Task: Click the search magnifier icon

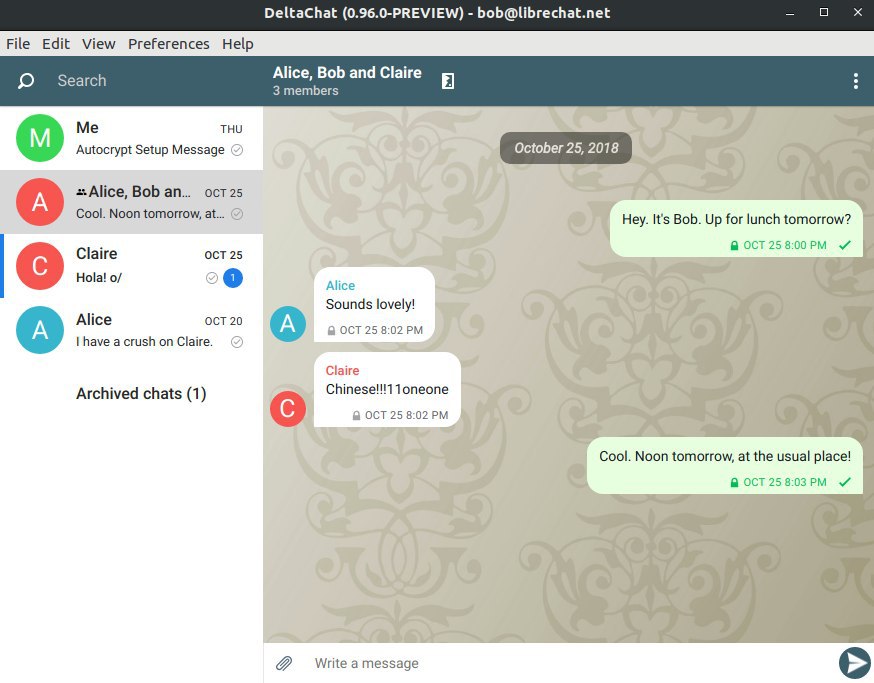Action: tap(26, 81)
